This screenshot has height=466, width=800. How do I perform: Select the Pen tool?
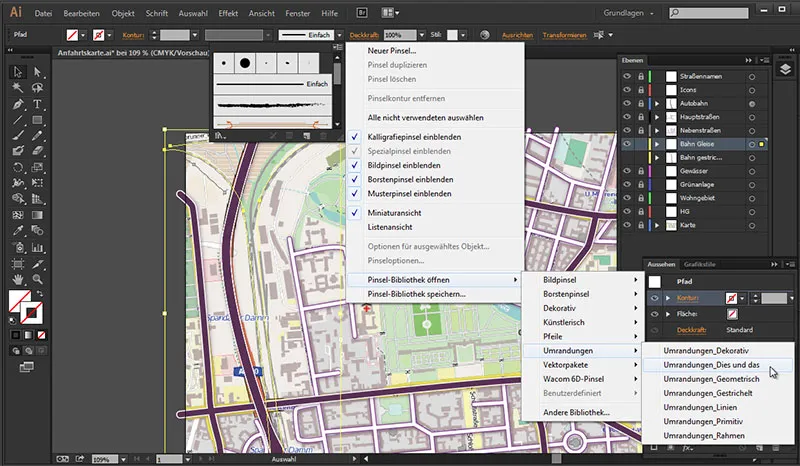[18, 104]
